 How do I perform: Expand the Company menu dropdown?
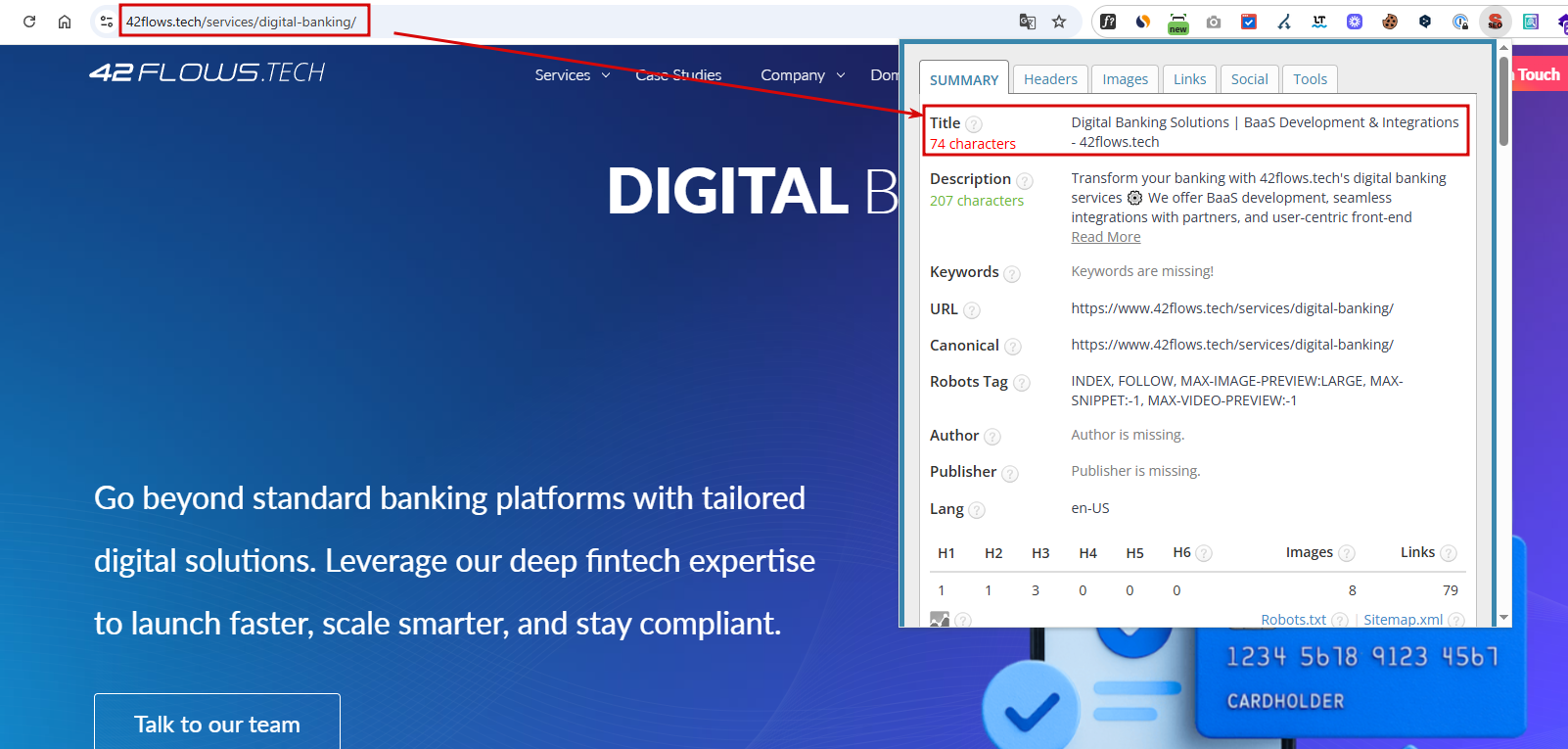(803, 74)
